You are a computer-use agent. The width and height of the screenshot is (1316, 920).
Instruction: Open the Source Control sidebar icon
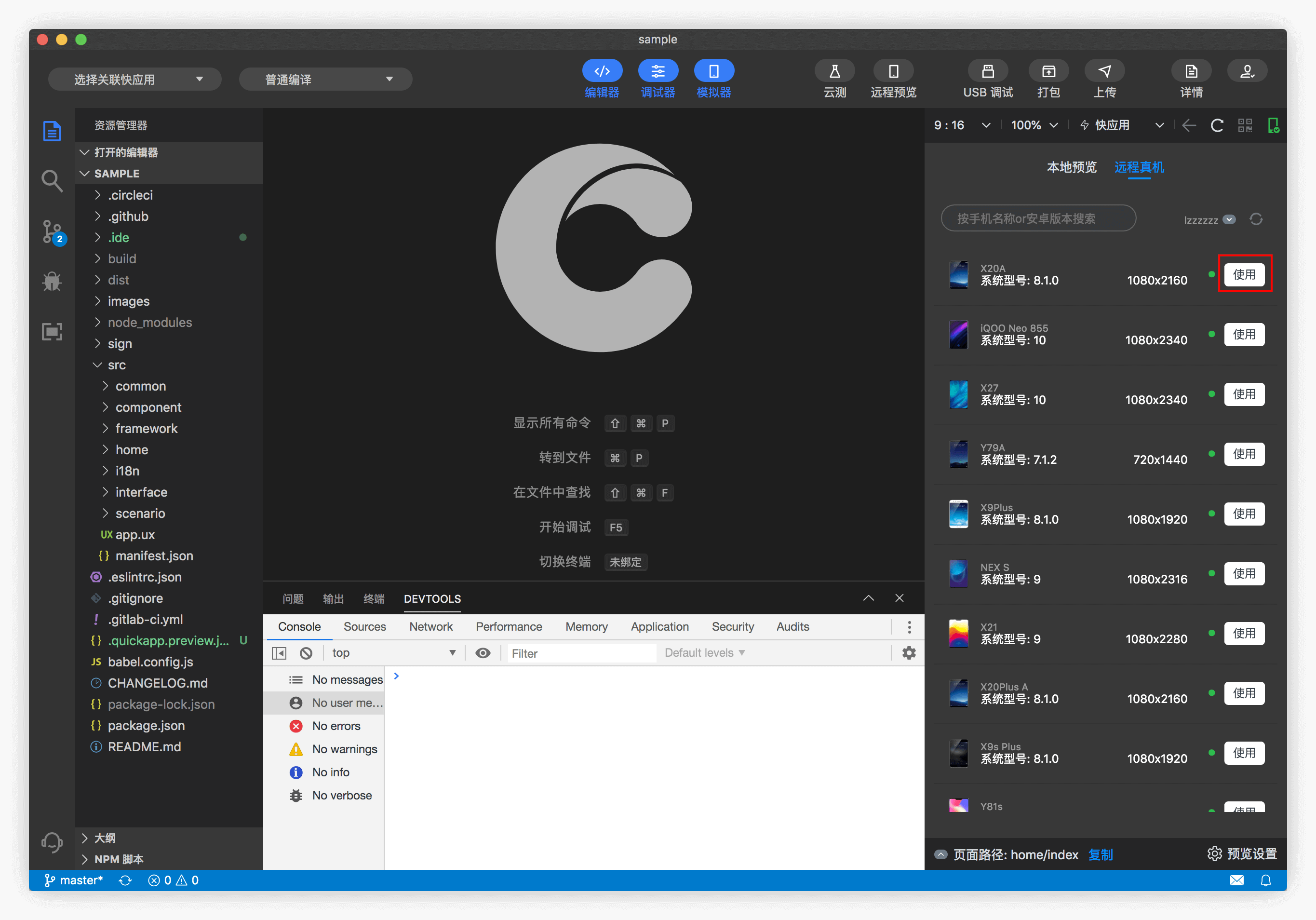click(x=52, y=231)
